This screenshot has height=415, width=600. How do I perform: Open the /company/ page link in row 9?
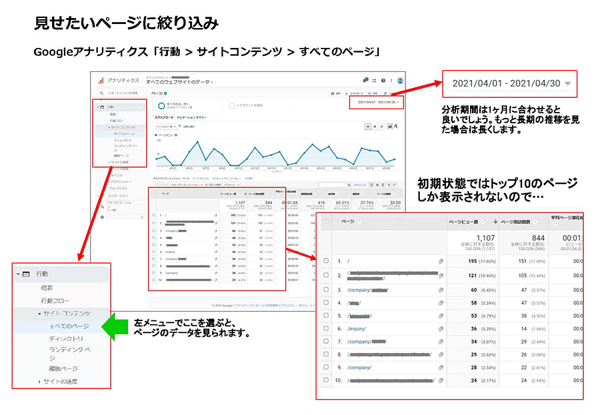click(x=359, y=368)
